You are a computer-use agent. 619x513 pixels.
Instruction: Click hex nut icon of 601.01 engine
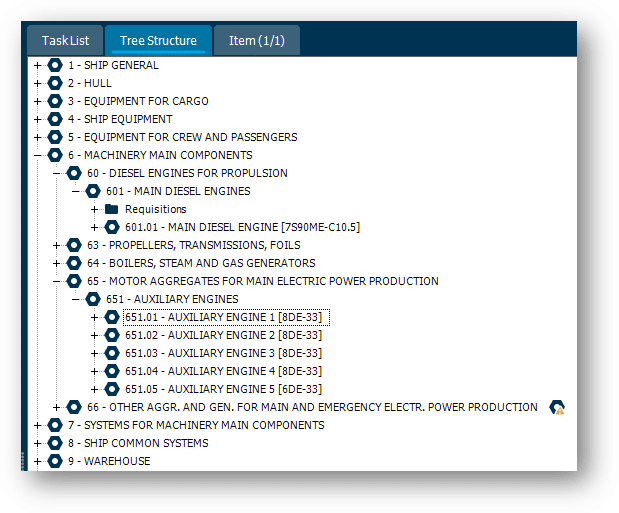click(x=112, y=227)
